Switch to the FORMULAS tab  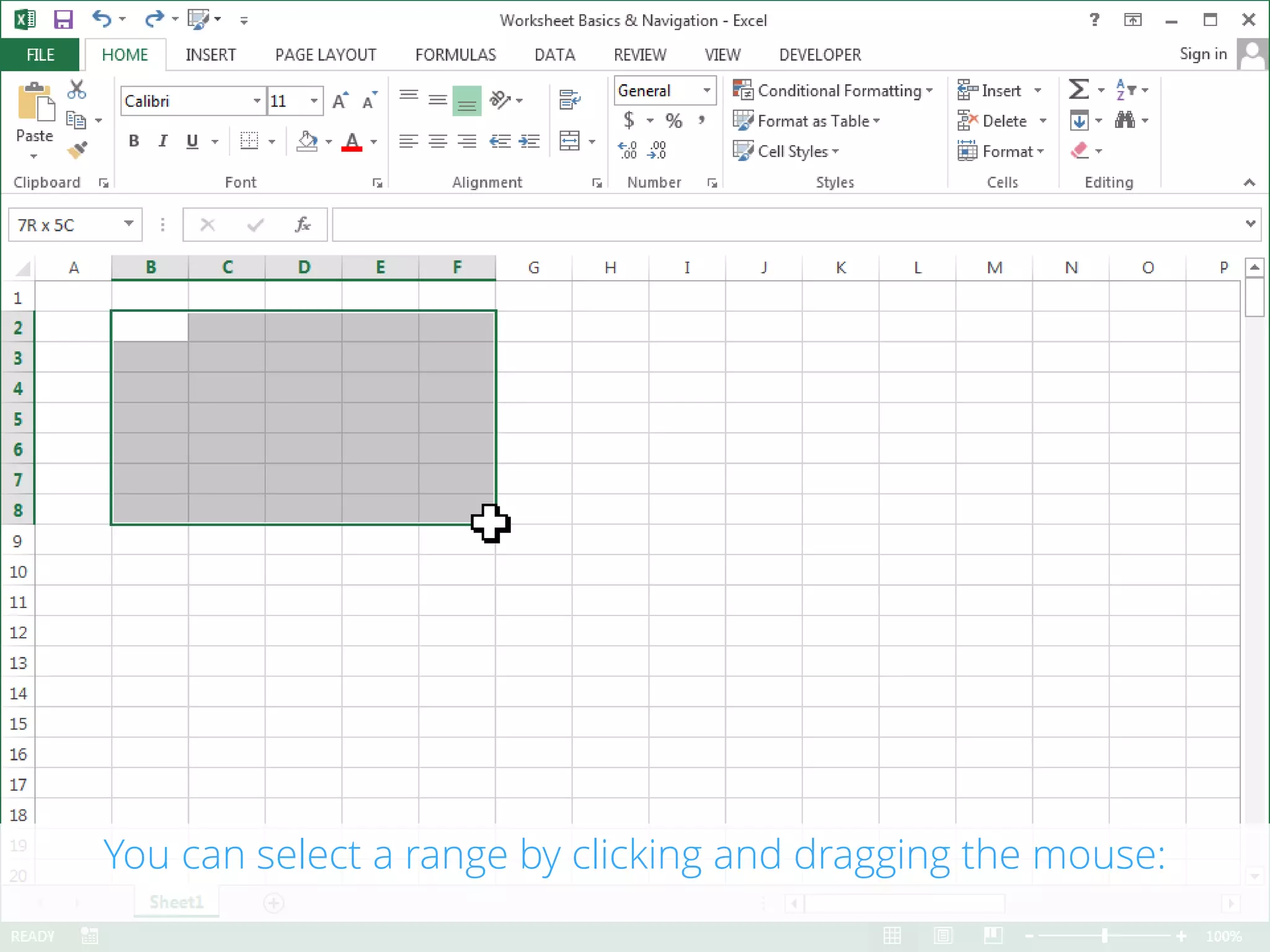455,55
